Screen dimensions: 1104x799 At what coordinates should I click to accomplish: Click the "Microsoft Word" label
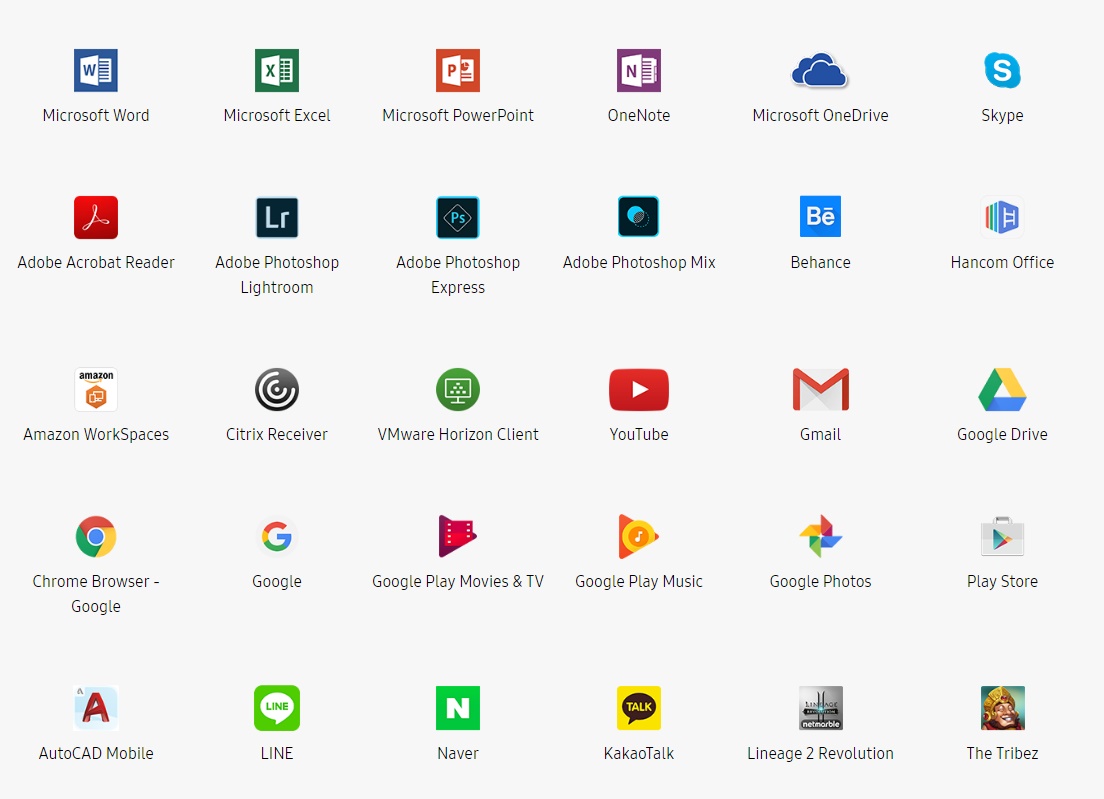[96, 115]
